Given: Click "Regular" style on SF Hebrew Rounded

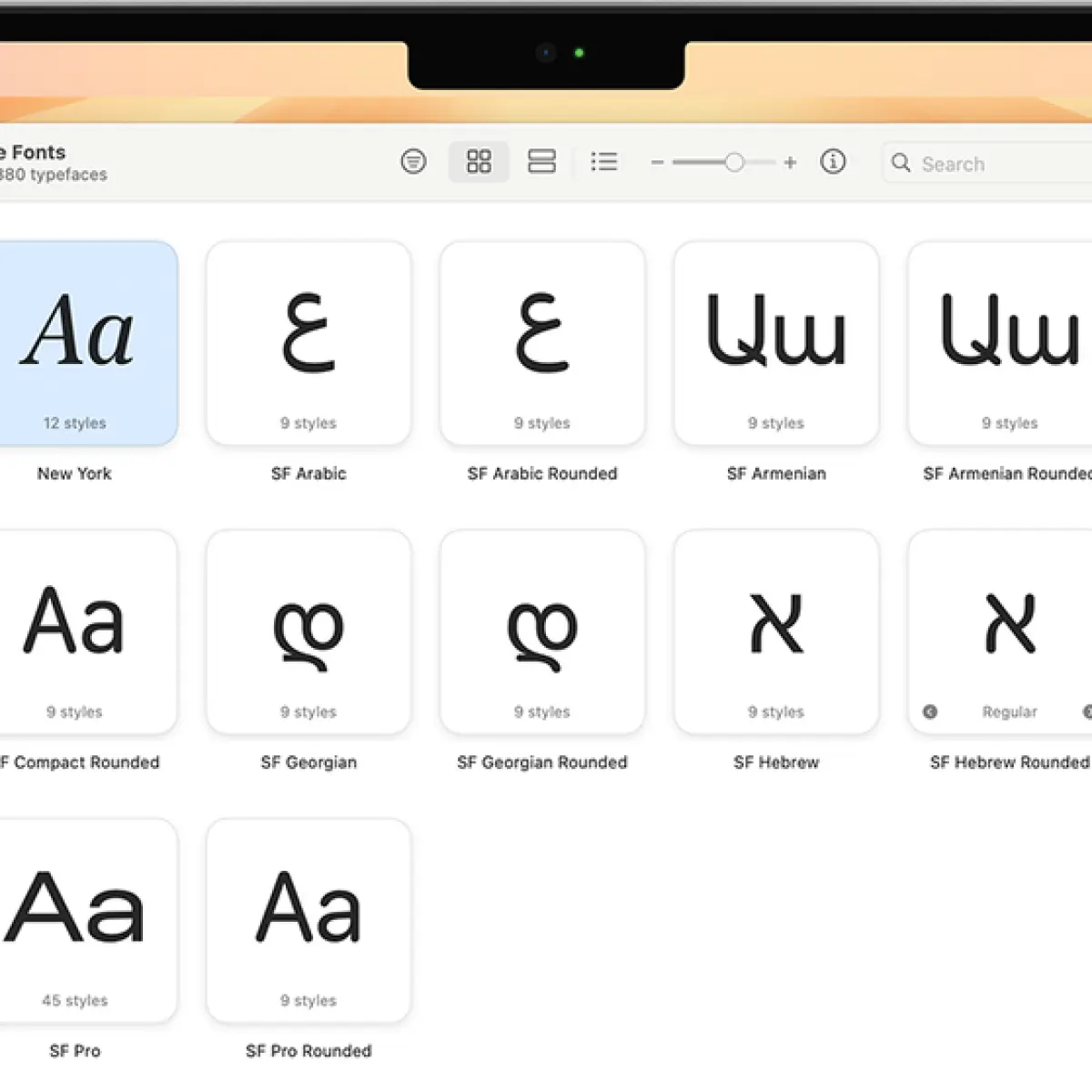Looking at the screenshot, I should [1009, 712].
